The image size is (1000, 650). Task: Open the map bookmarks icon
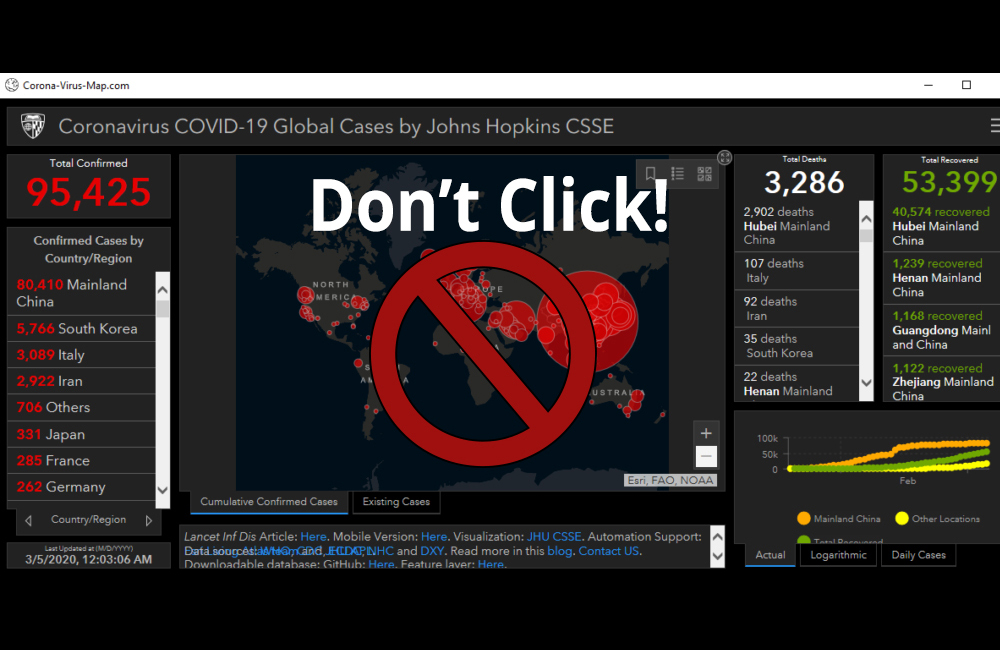coord(650,174)
